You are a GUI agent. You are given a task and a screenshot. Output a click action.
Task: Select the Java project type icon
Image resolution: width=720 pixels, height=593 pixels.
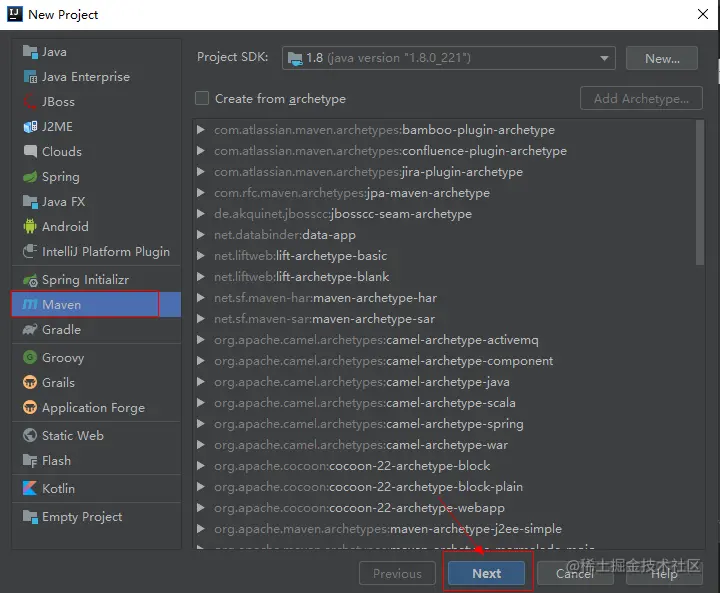click(x=30, y=52)
